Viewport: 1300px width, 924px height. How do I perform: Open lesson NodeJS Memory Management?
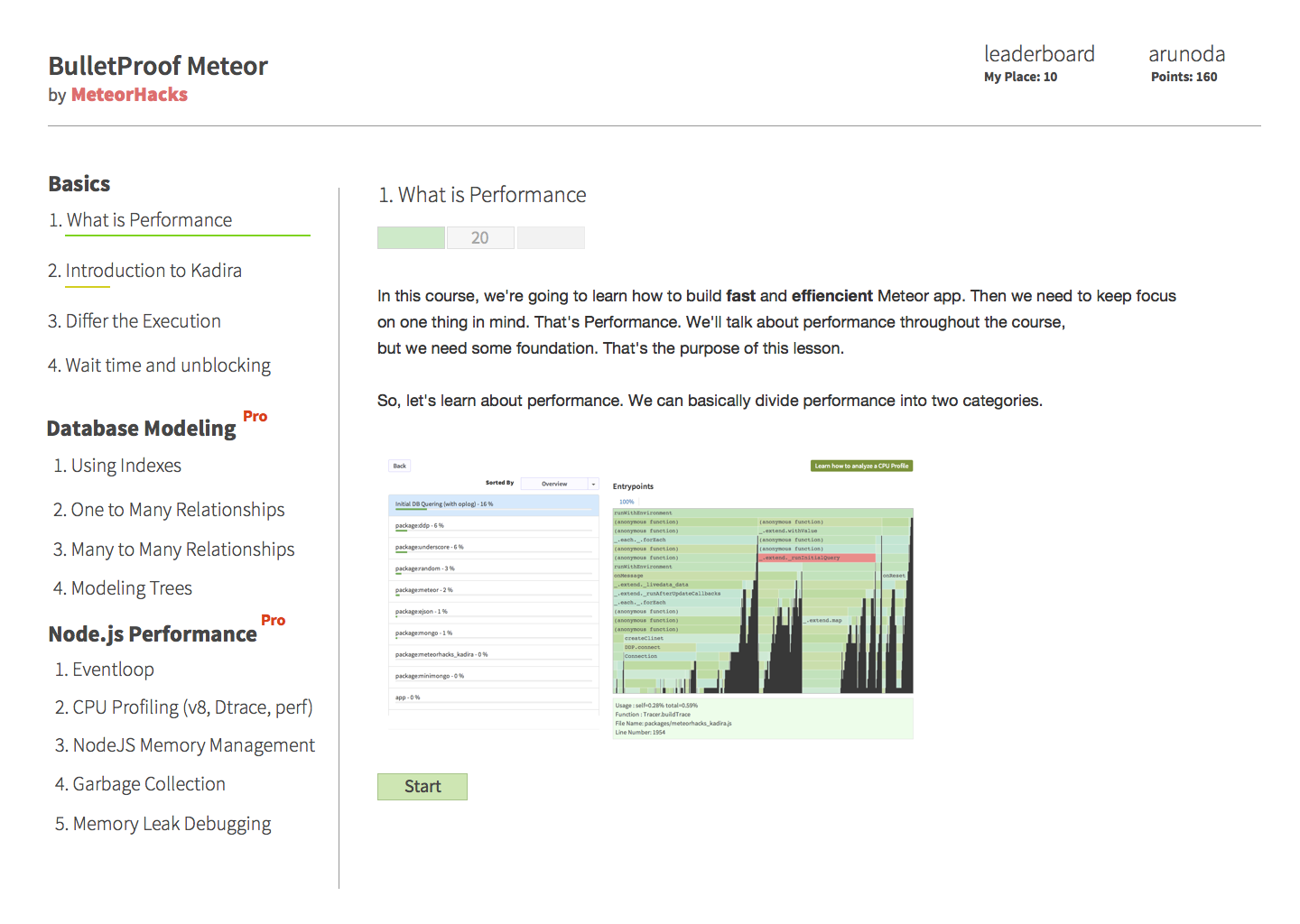click(185, 745)
